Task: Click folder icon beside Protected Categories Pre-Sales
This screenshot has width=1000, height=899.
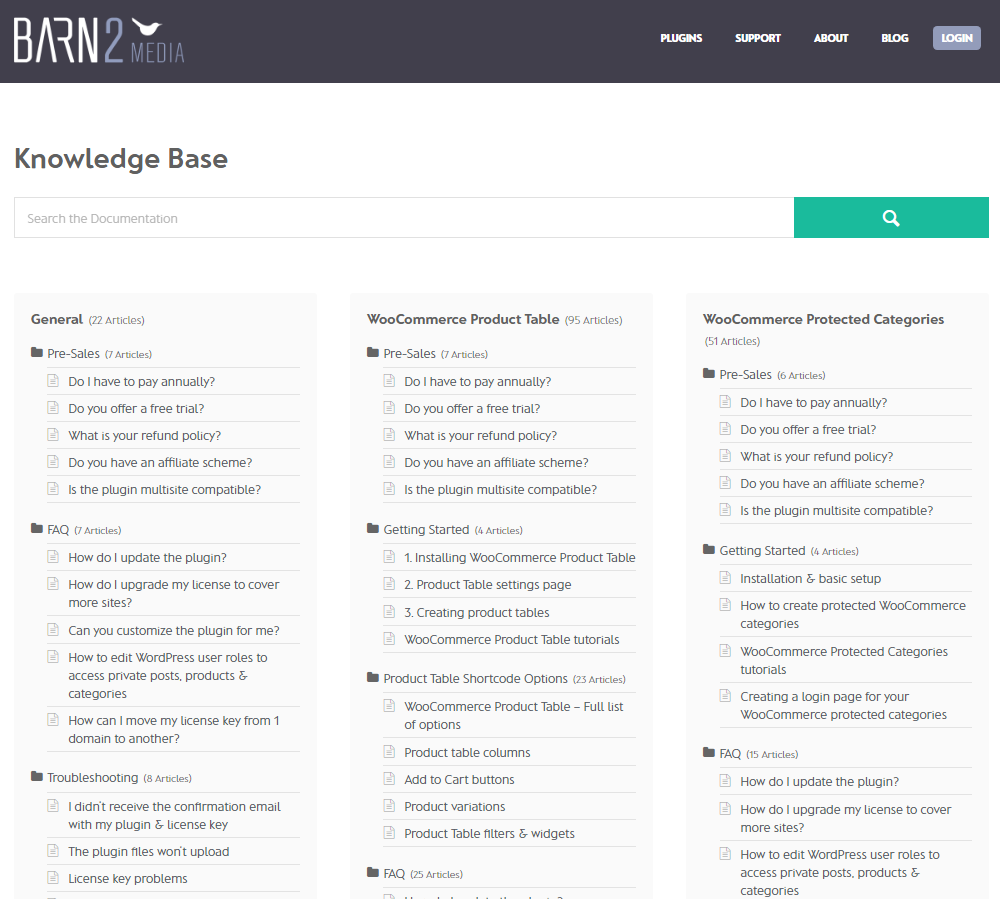Action: click(709, 373)
